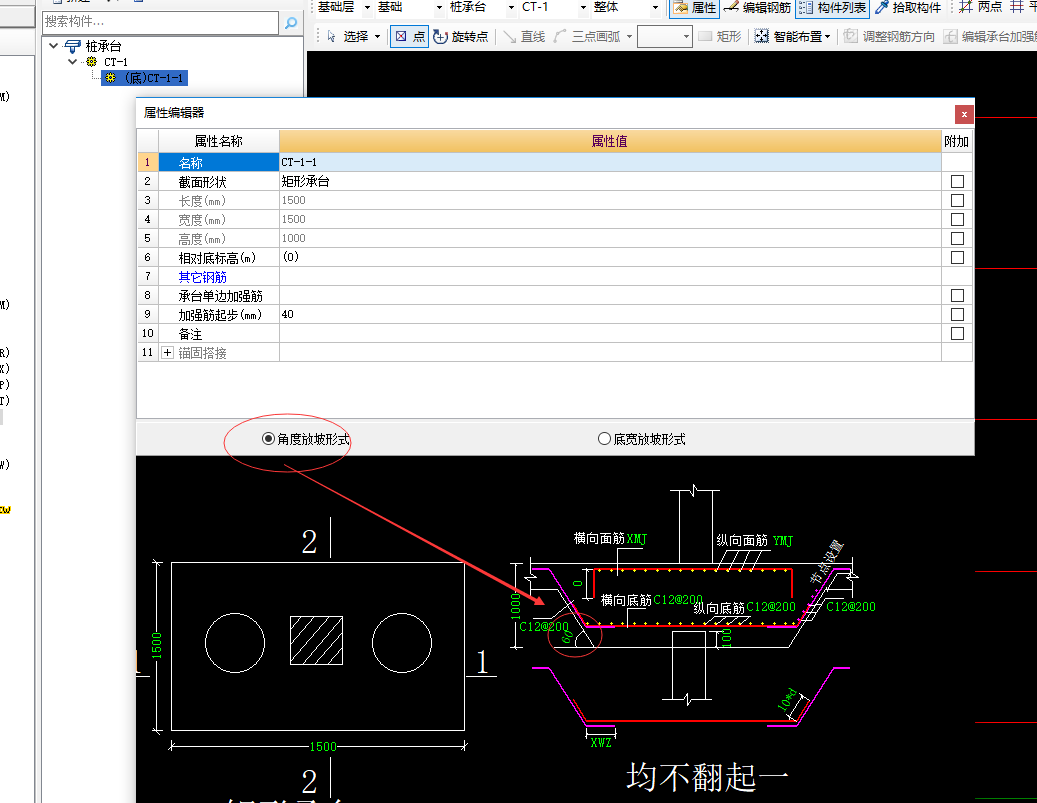Check the 附加 box for 截面形状
The height and width of the screenshot is (803, 1037).
click(957, 182)
